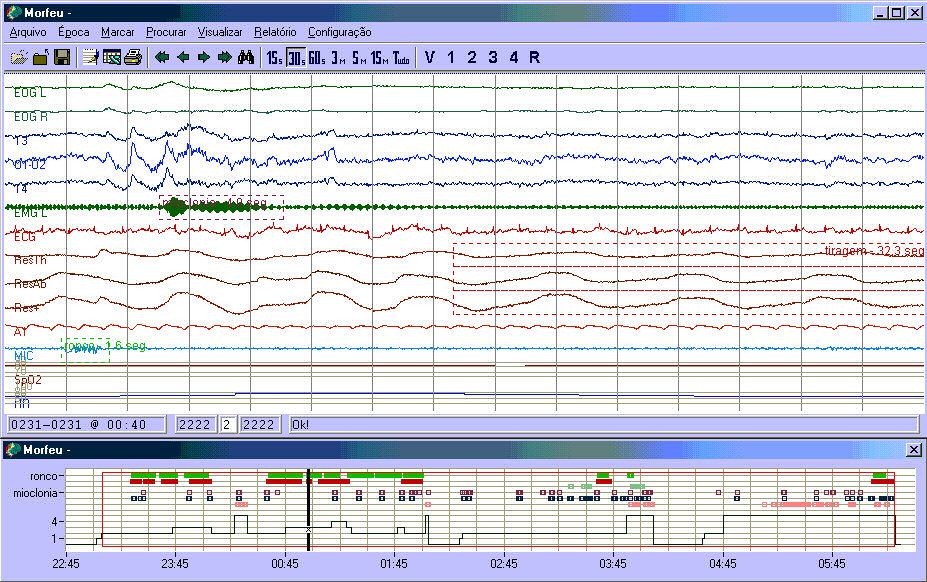
Task: Open the Procurar menu
Action: click(166, 32)
